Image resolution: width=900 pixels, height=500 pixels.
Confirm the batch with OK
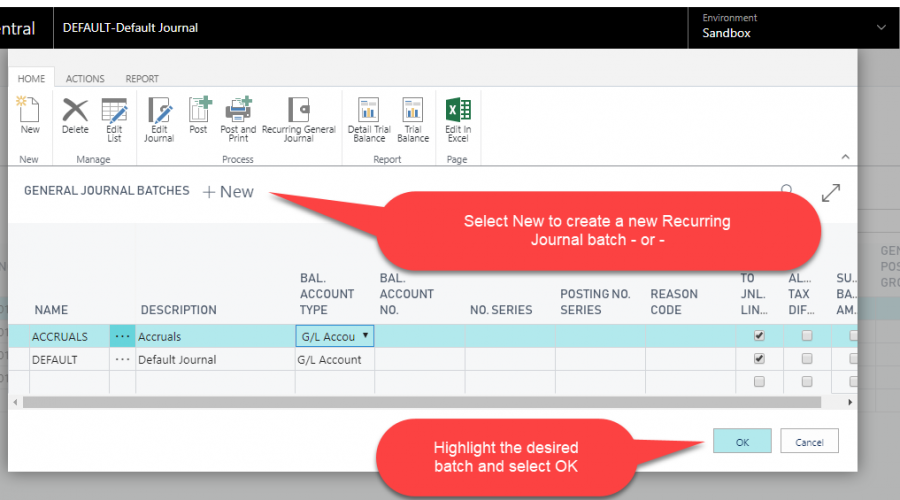click(742, 441)
